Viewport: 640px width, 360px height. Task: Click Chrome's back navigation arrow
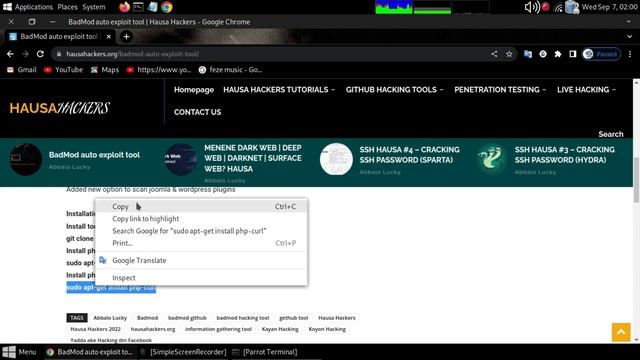click(x=10, y=54)
